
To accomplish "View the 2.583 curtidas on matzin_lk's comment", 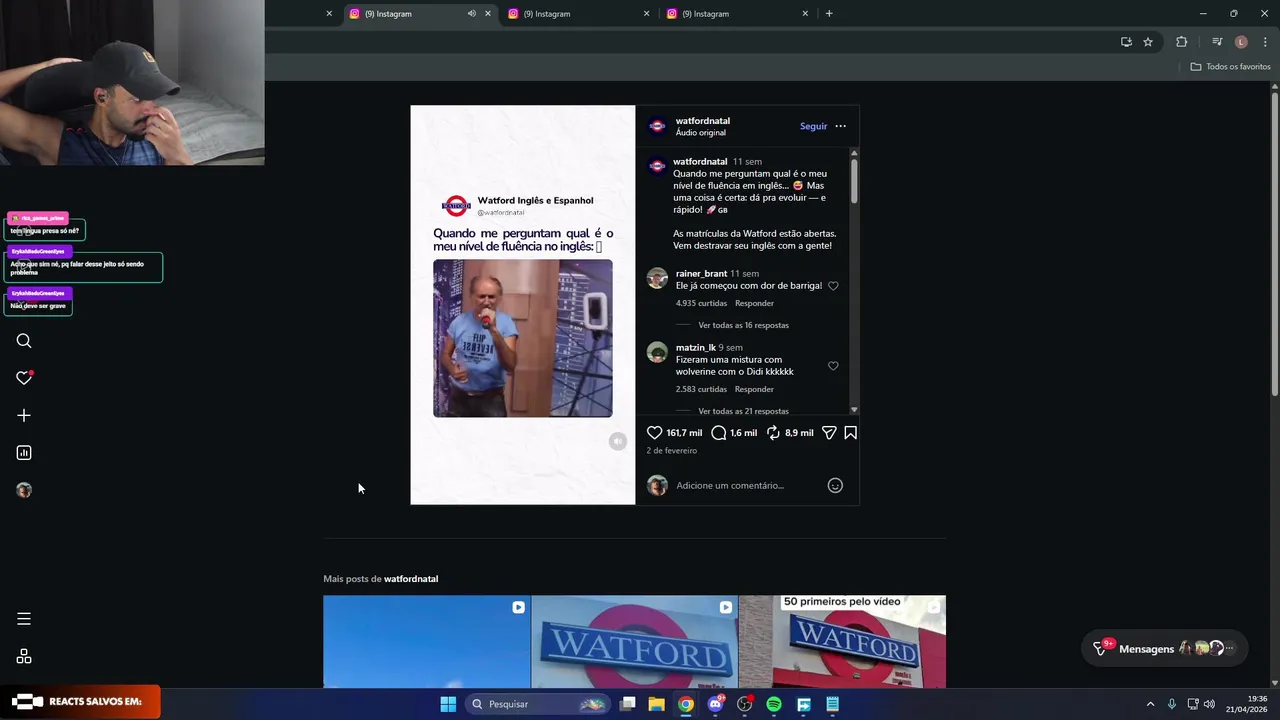I will click(701, 389).
